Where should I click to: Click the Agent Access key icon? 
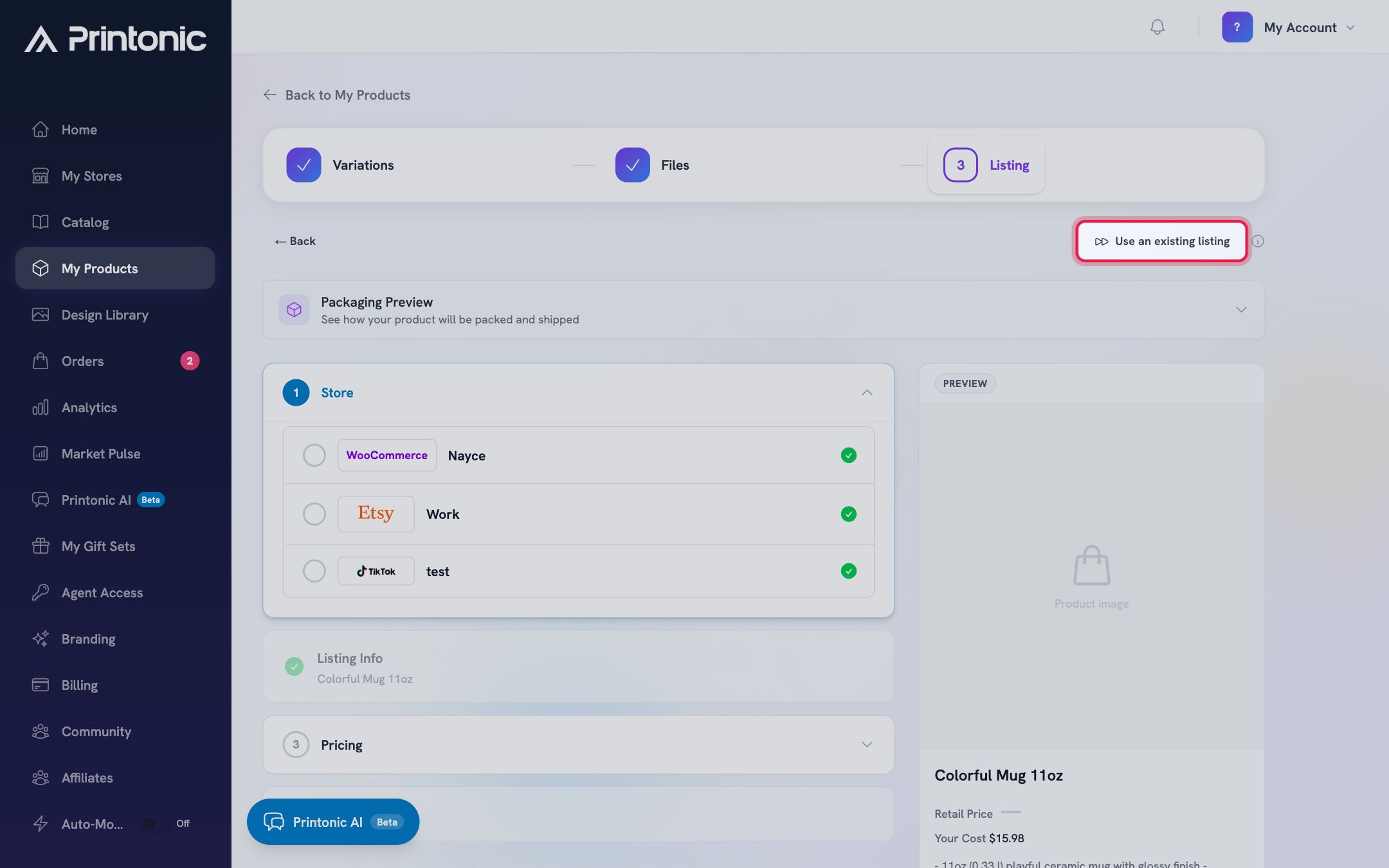(41, 592)
